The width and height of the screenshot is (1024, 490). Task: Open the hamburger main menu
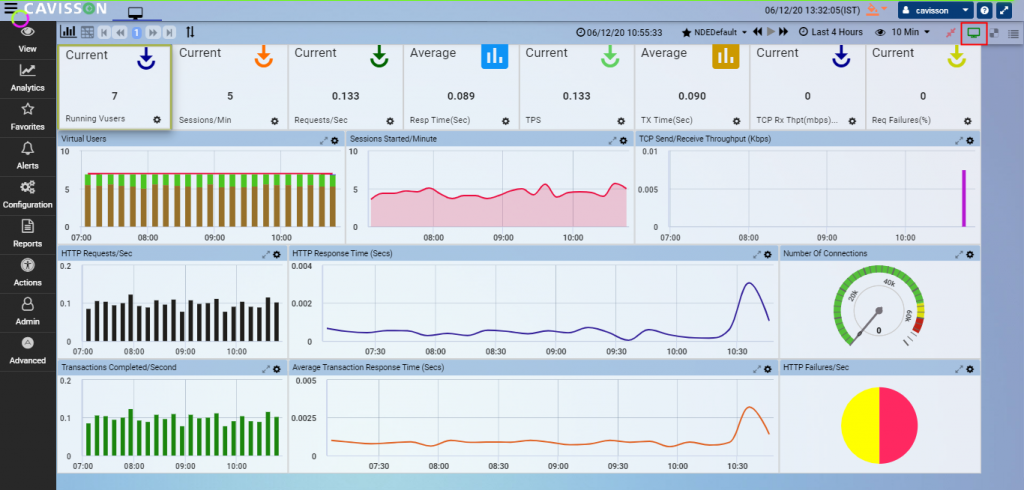tap(11, 8)
